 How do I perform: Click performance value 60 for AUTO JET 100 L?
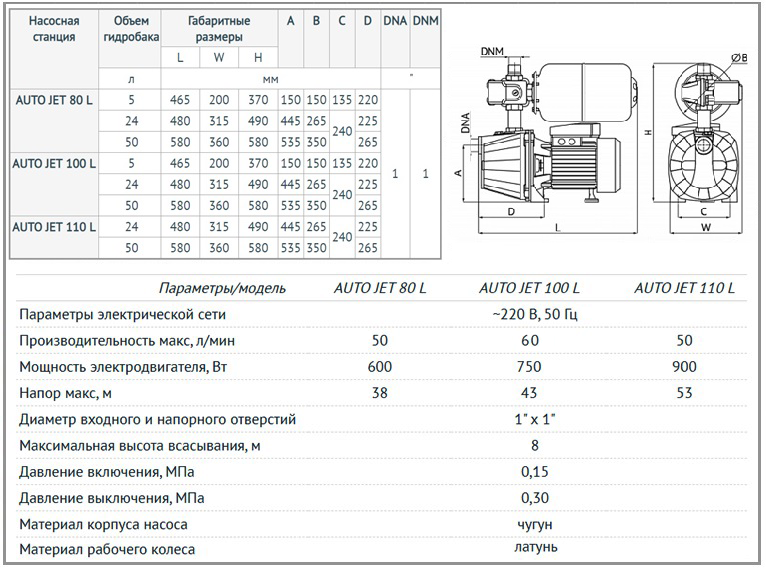[x=530, y=340]
